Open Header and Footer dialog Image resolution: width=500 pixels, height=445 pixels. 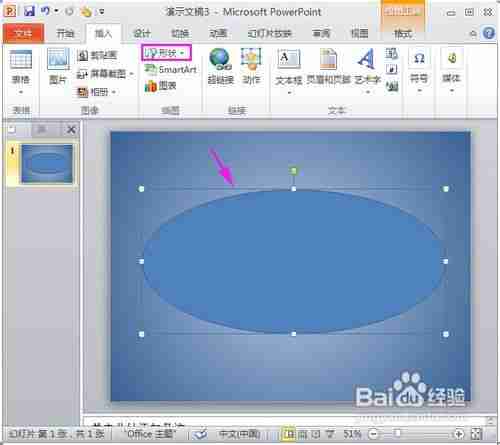pos(328,59)
